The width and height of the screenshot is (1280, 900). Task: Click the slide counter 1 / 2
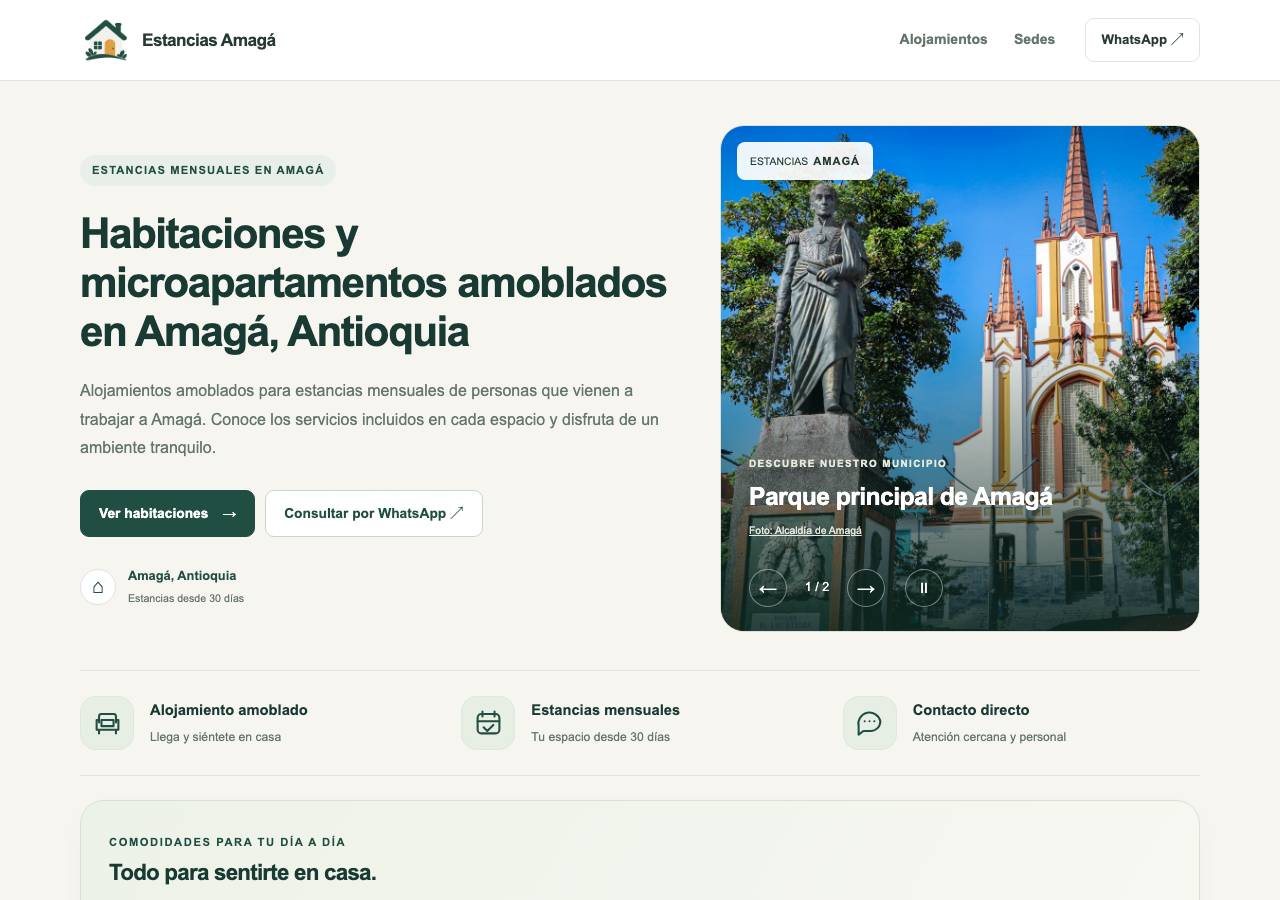[x=817, y=587]
